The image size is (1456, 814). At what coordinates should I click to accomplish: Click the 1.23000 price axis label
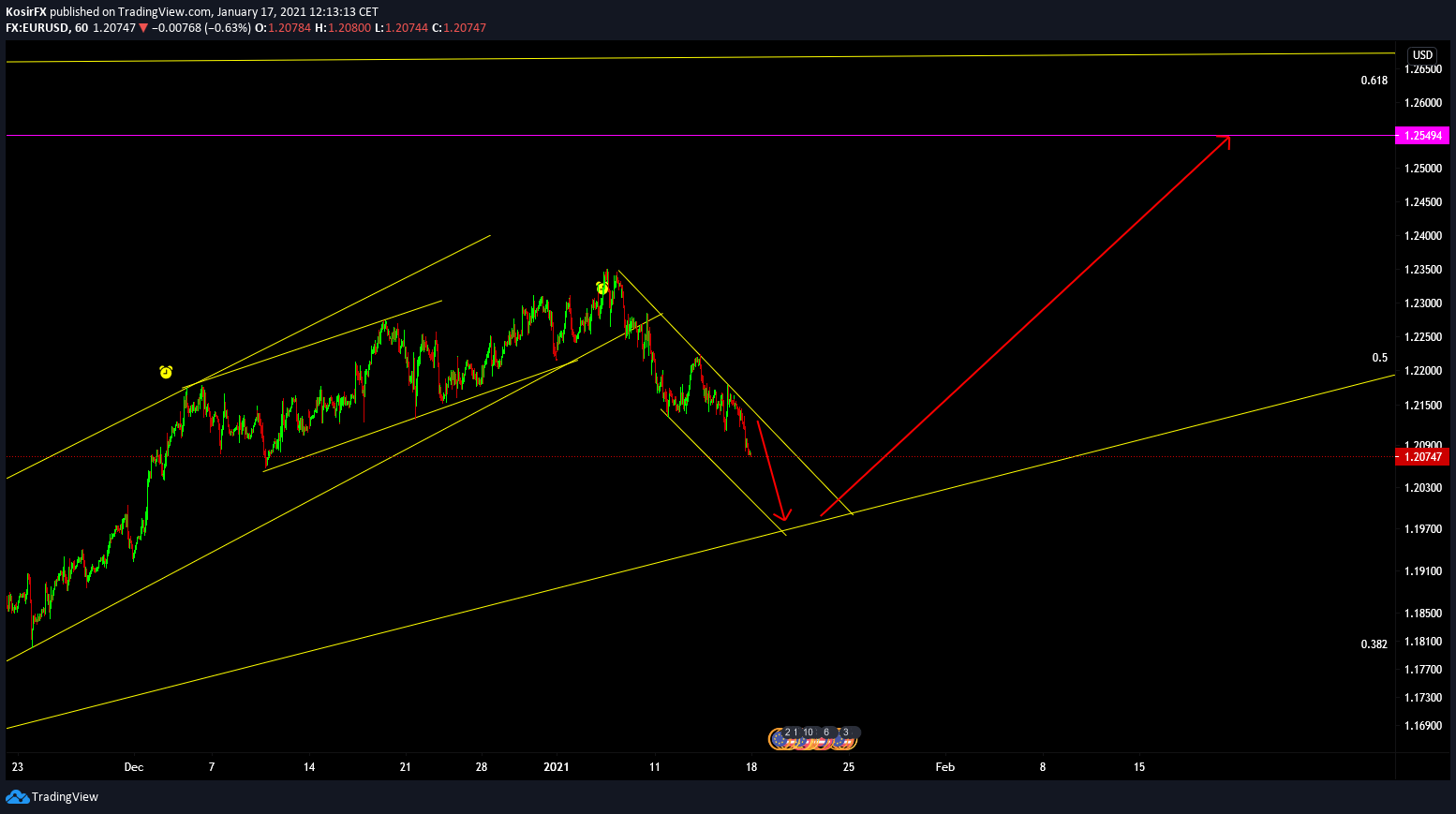point(1423,303)
